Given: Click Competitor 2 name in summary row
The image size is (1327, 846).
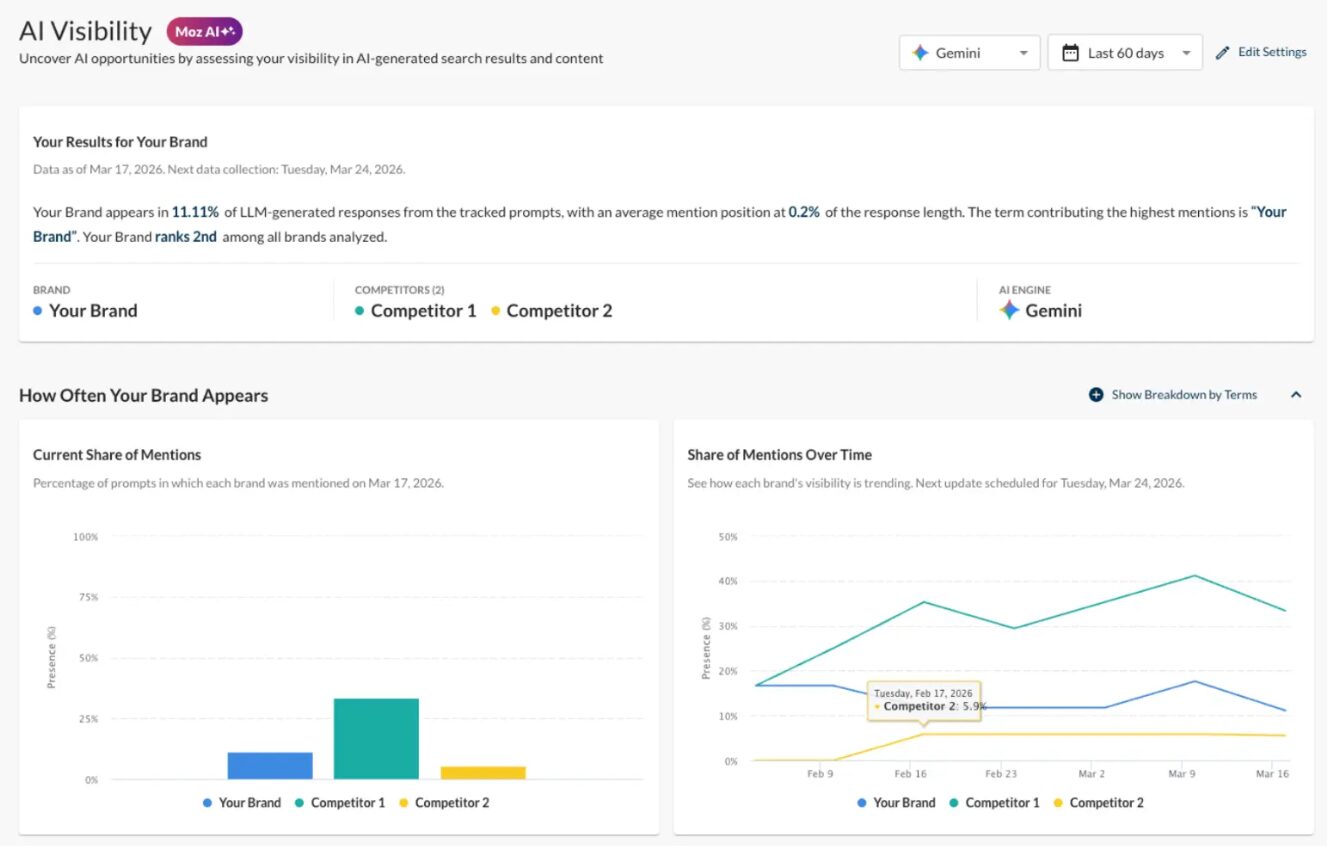Looking at the screenshot, I should point(559,311).
